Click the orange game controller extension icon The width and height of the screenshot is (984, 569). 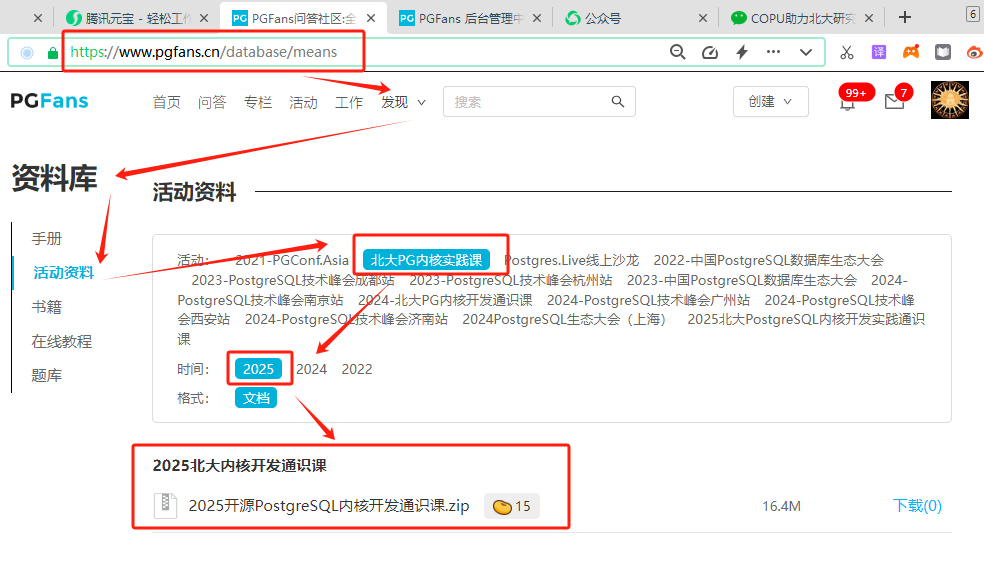coord(911,52)
